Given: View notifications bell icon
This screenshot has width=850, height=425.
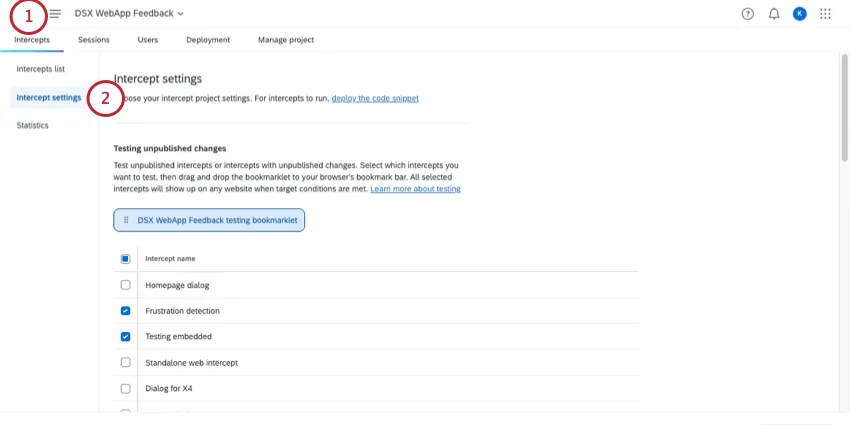Looking at the screenshot, I should [x=774, y=14].
